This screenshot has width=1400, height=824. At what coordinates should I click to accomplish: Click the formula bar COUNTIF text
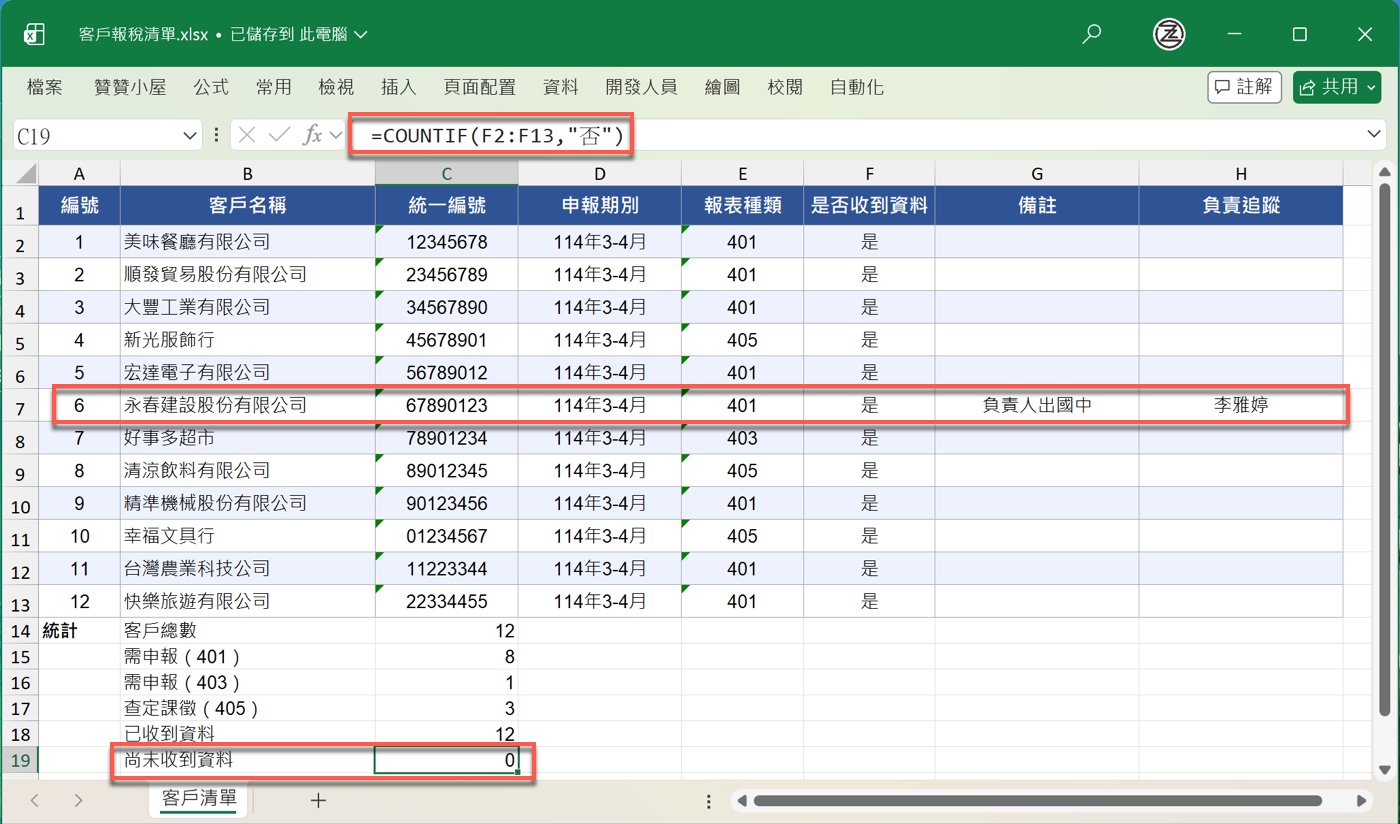pos(497,135)
